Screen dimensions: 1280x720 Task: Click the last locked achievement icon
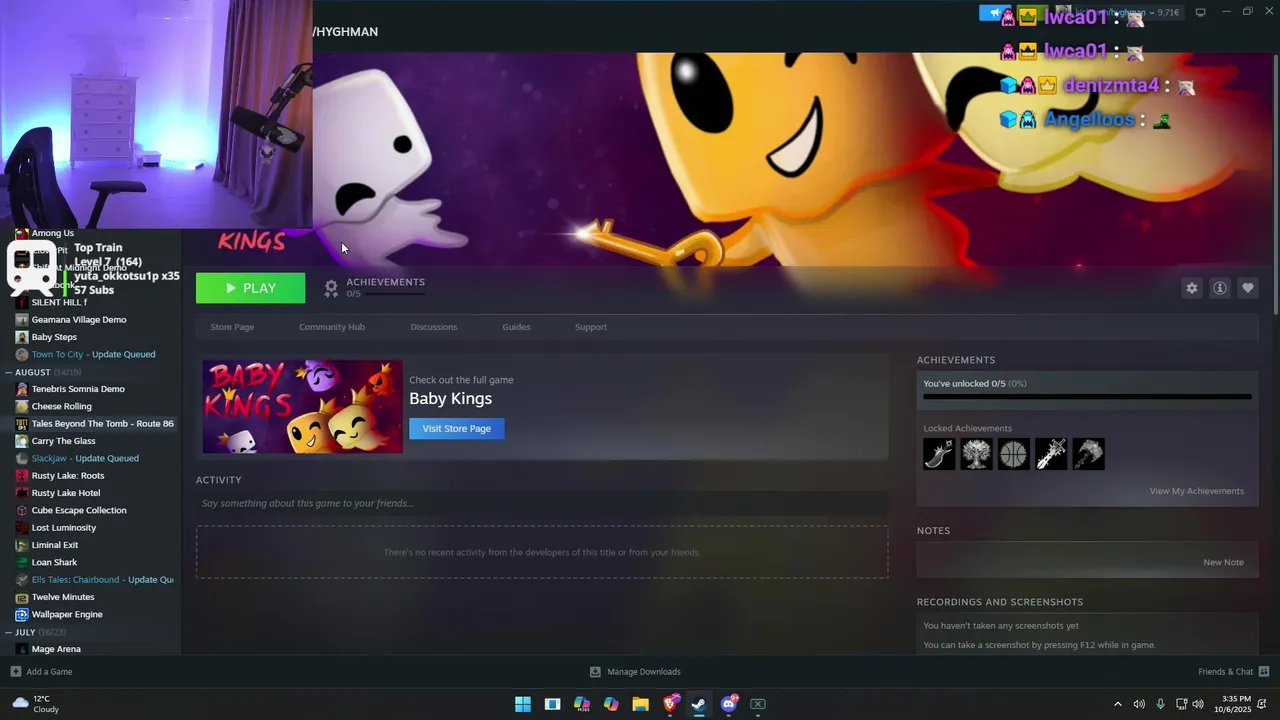[1088, 454]
